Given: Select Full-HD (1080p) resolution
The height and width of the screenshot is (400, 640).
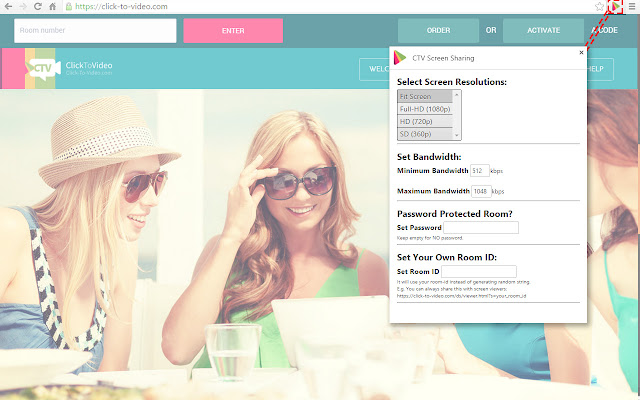Looking at the screenshot, I should pos(425,109).
